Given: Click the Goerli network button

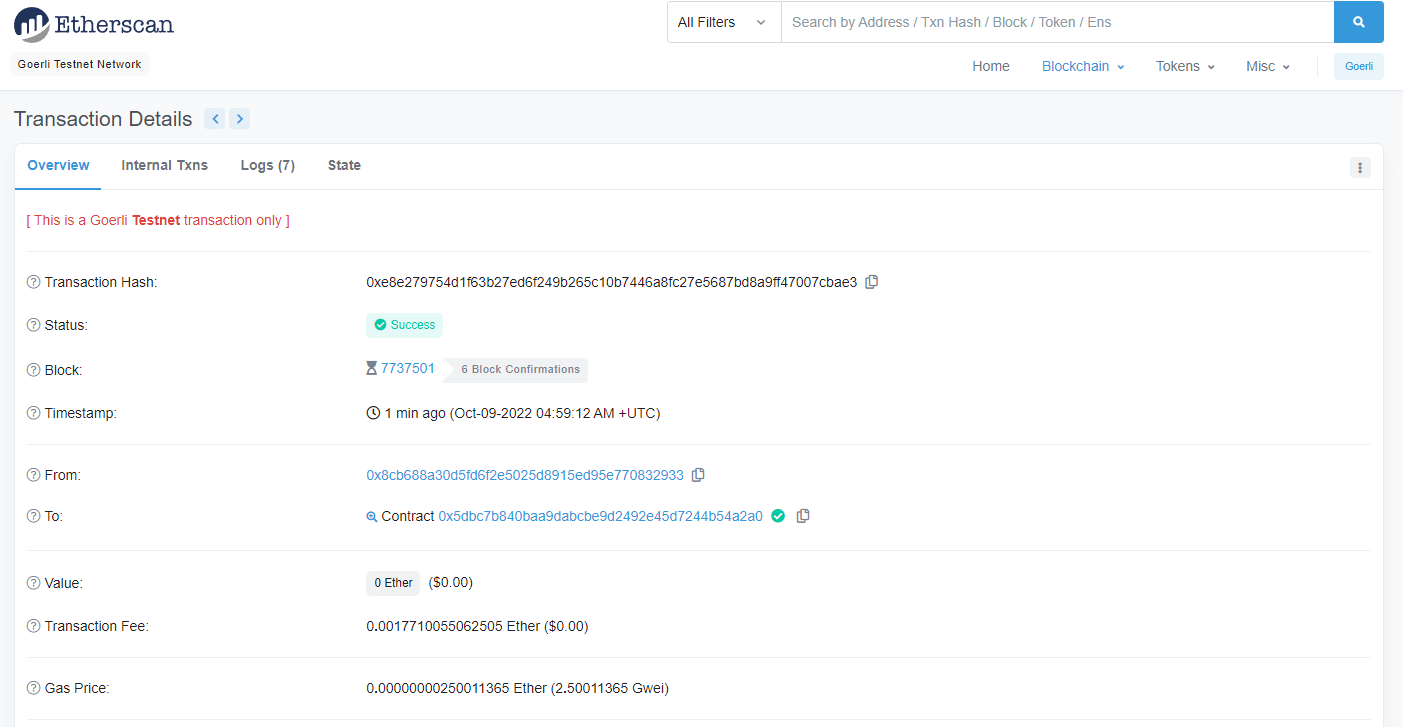Looking at the screenshot, I should coord(1359,67).
